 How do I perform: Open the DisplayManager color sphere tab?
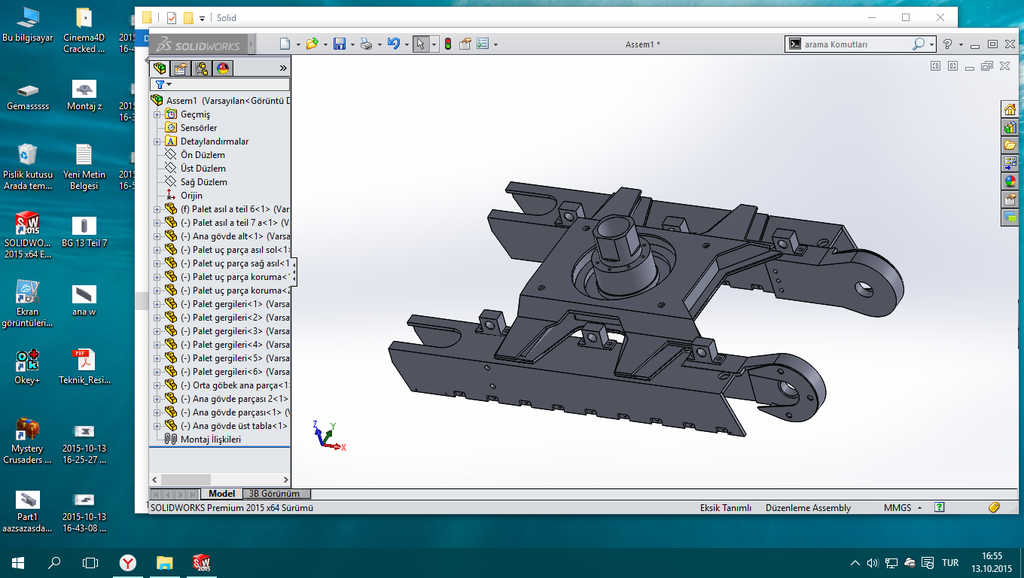[x=223, y=68]
